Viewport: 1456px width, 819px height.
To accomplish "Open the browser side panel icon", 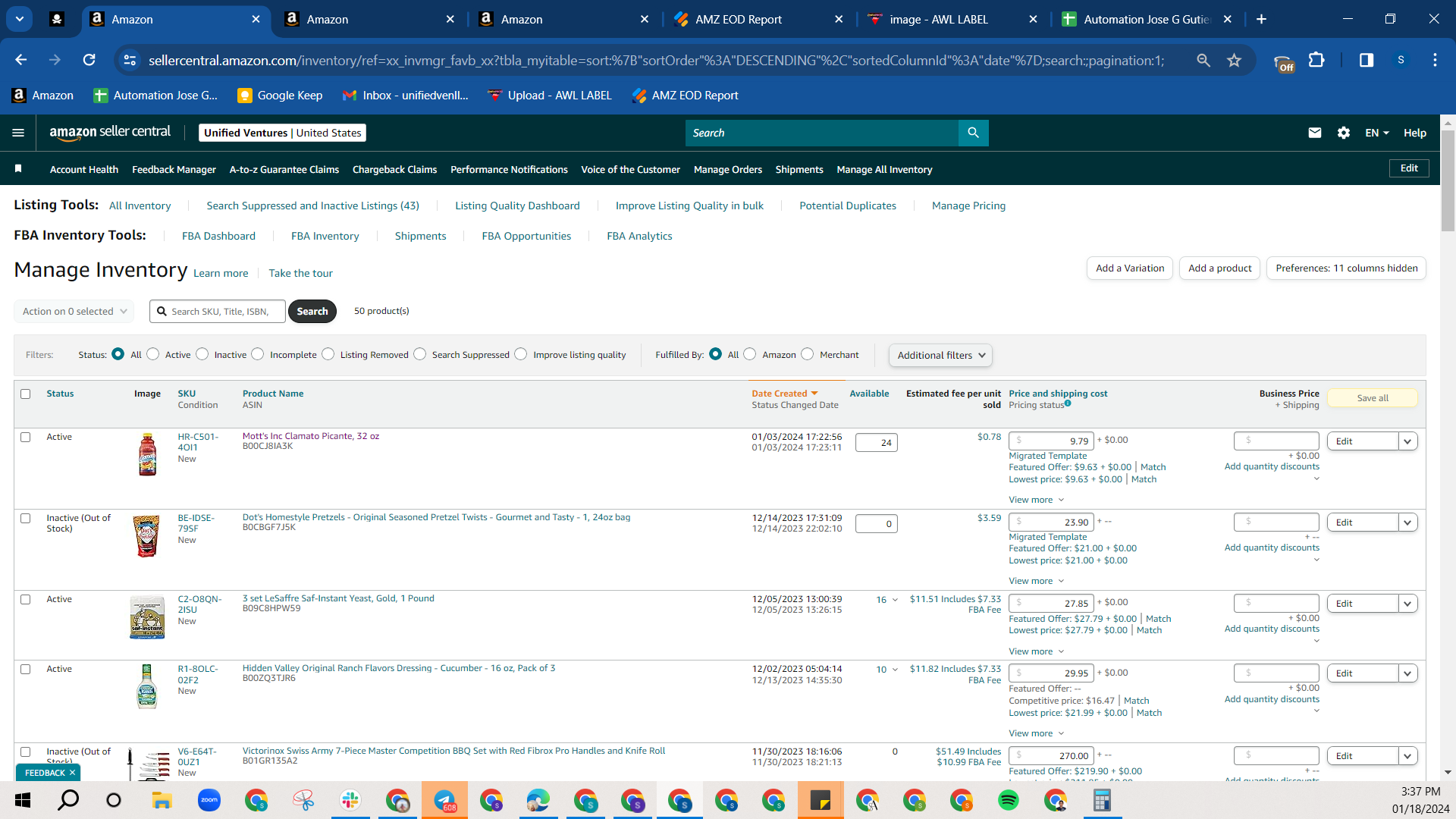I will (x=1367, y=60).
